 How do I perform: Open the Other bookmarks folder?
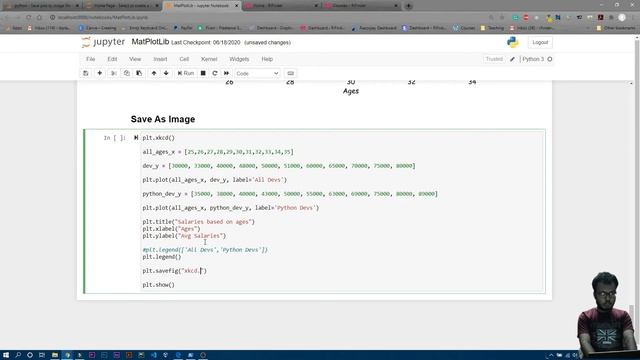[x=616, y=28]
